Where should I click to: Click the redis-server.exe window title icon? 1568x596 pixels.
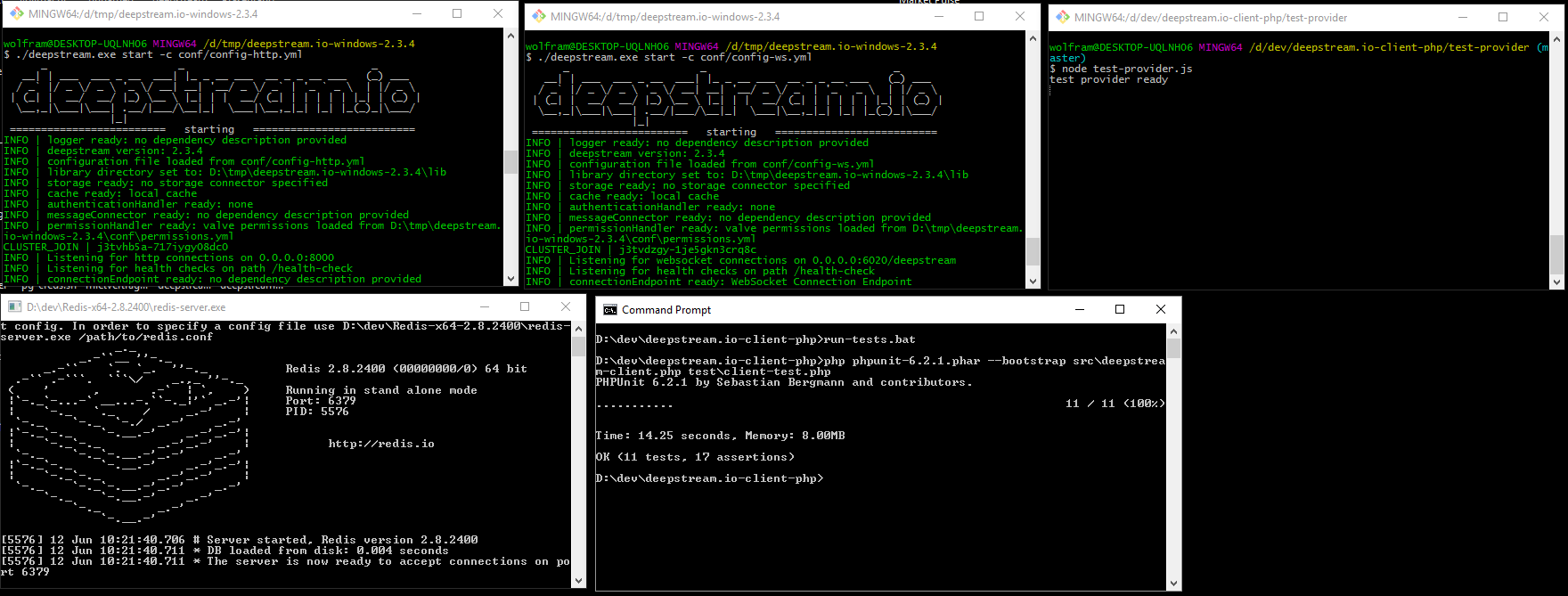coord(14,306)
